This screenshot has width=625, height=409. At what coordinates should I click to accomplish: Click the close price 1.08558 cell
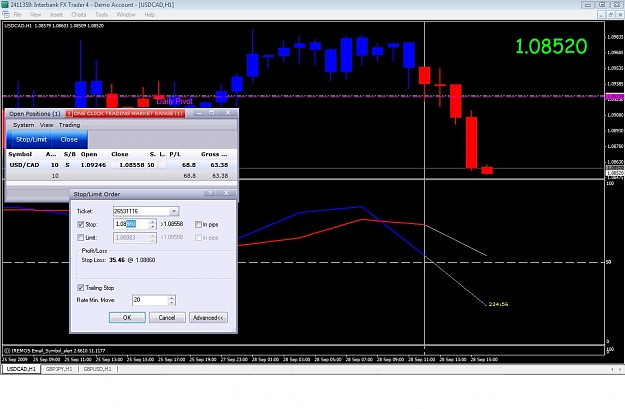click(x=132, y=165)
